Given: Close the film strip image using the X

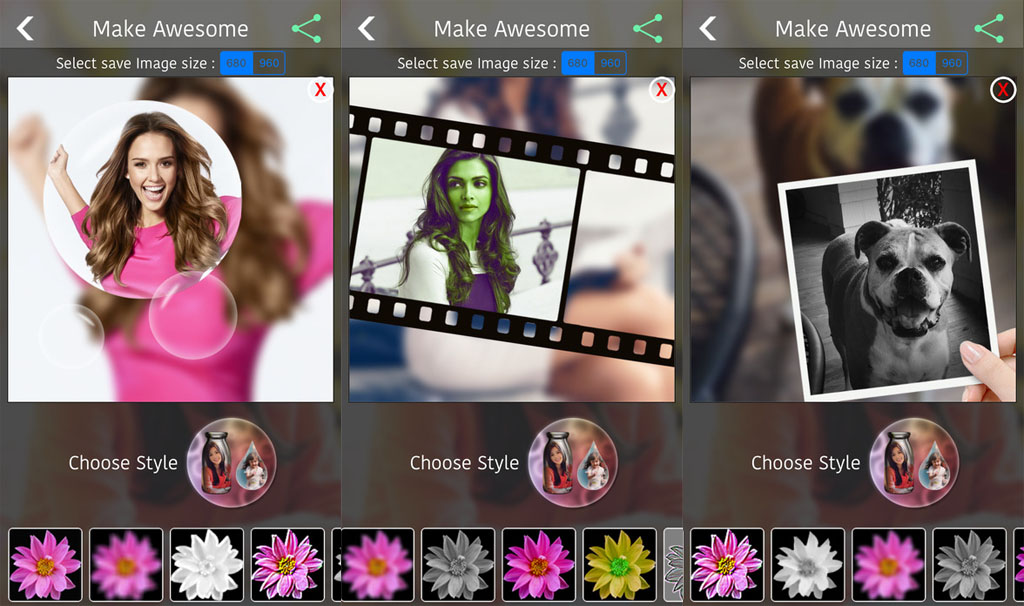Looking at the screenshot, I should click(x=661, y=90).
